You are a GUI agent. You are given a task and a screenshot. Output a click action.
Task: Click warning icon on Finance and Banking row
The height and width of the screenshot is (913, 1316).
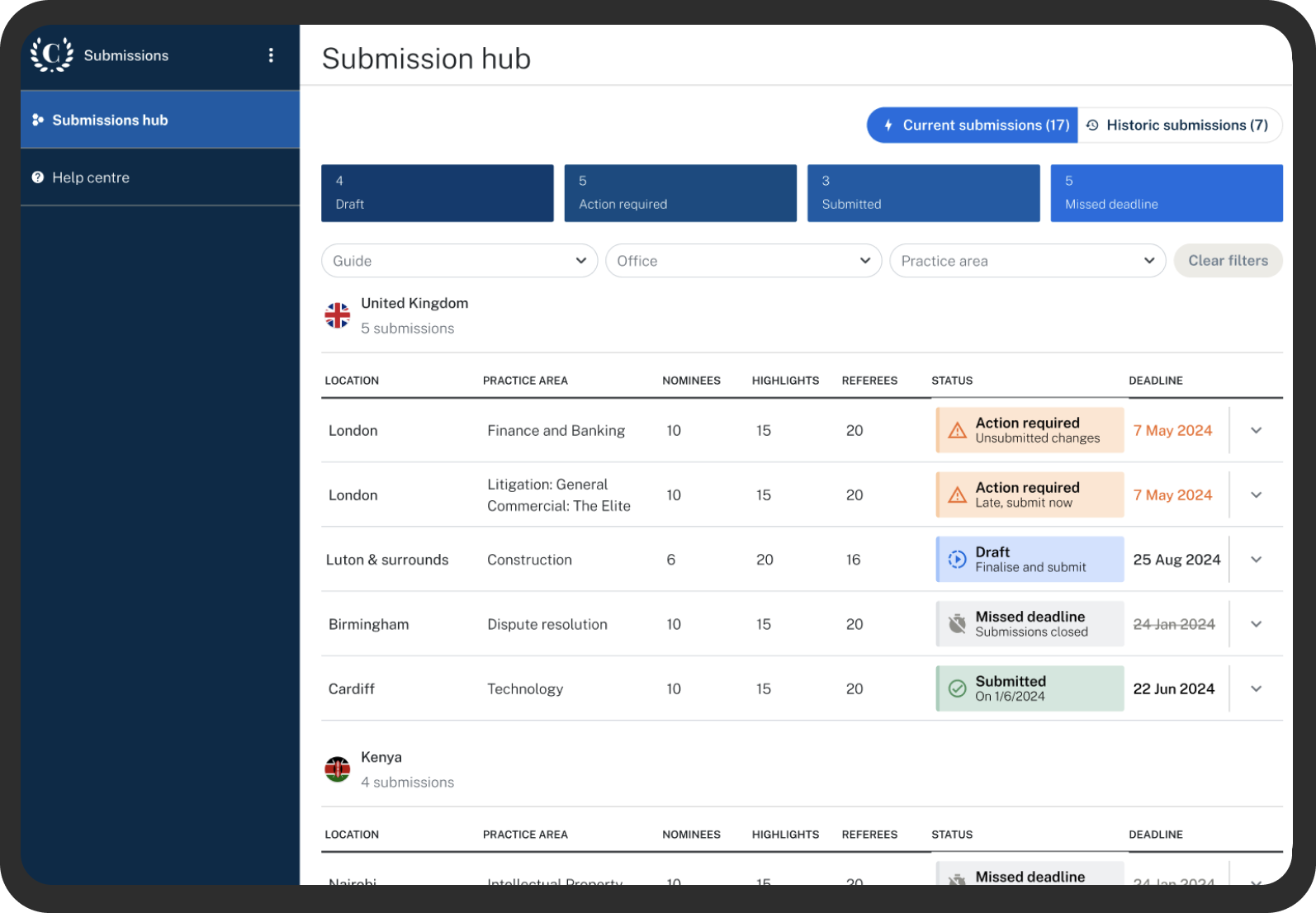(x=957, y=431)
